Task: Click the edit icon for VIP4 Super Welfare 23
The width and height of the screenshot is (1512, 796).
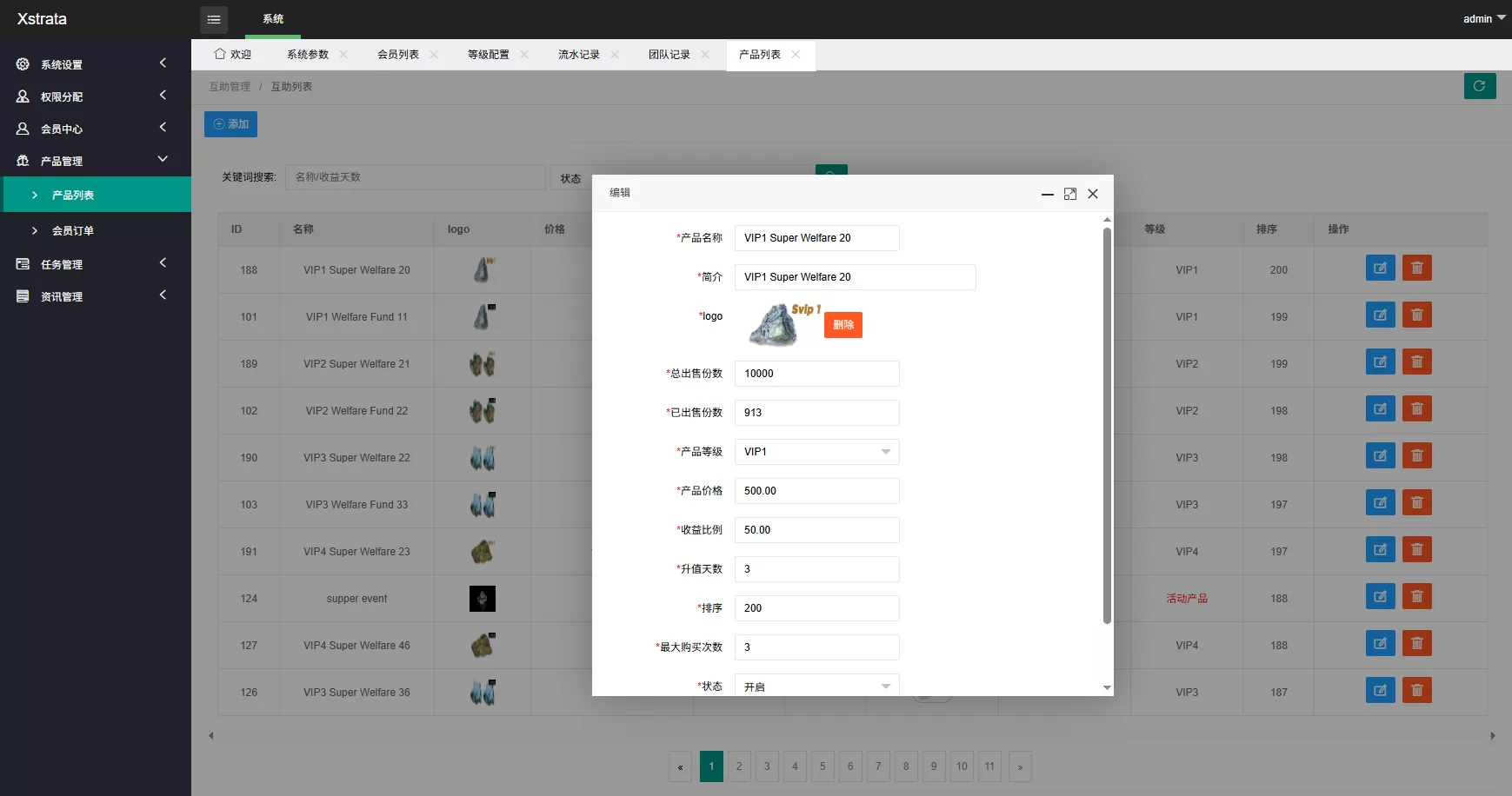Action: pyautogui.click(x=1380, y=550)
